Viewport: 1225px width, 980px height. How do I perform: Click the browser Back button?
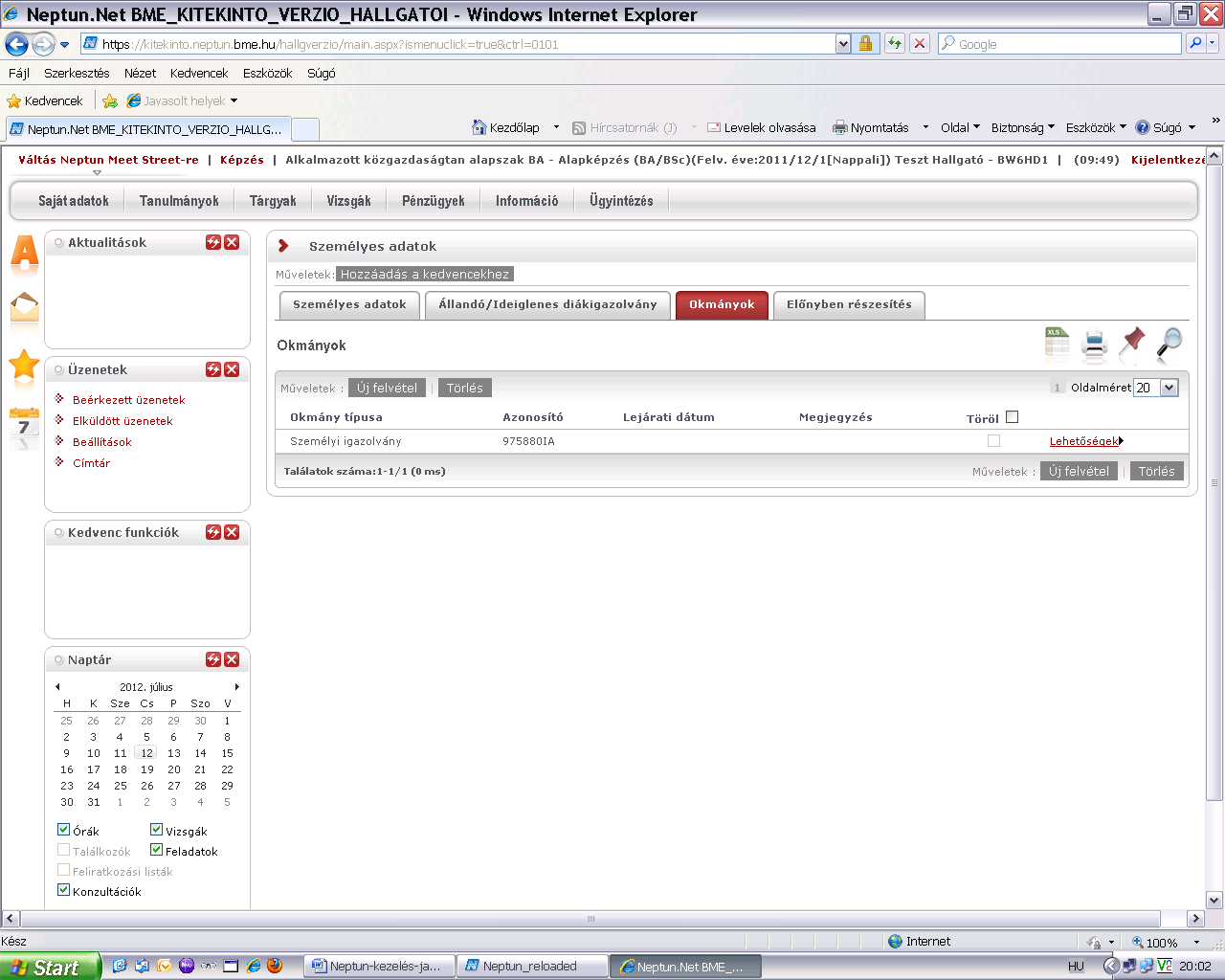tap(16, 44)
